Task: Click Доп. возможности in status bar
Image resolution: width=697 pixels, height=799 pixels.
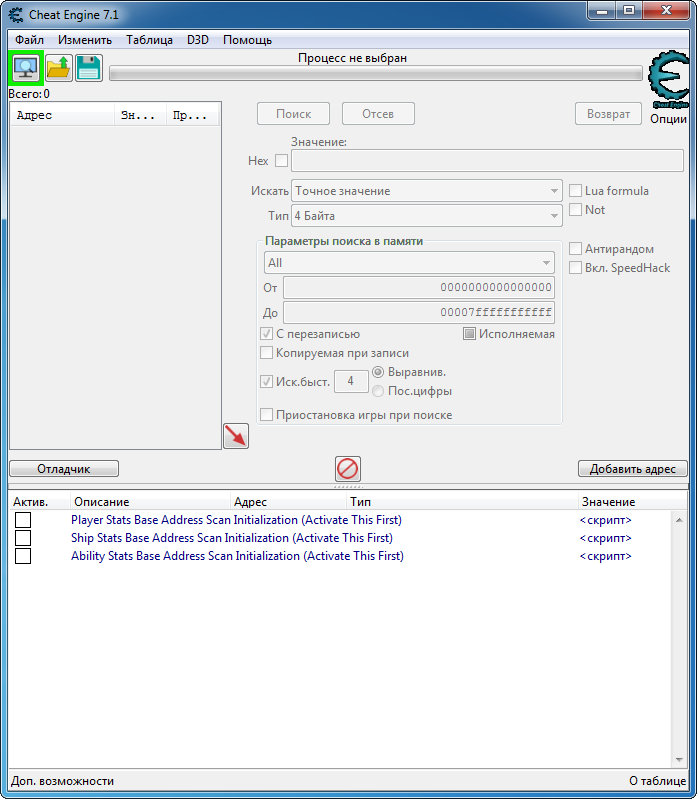Action: pos(62,781)
